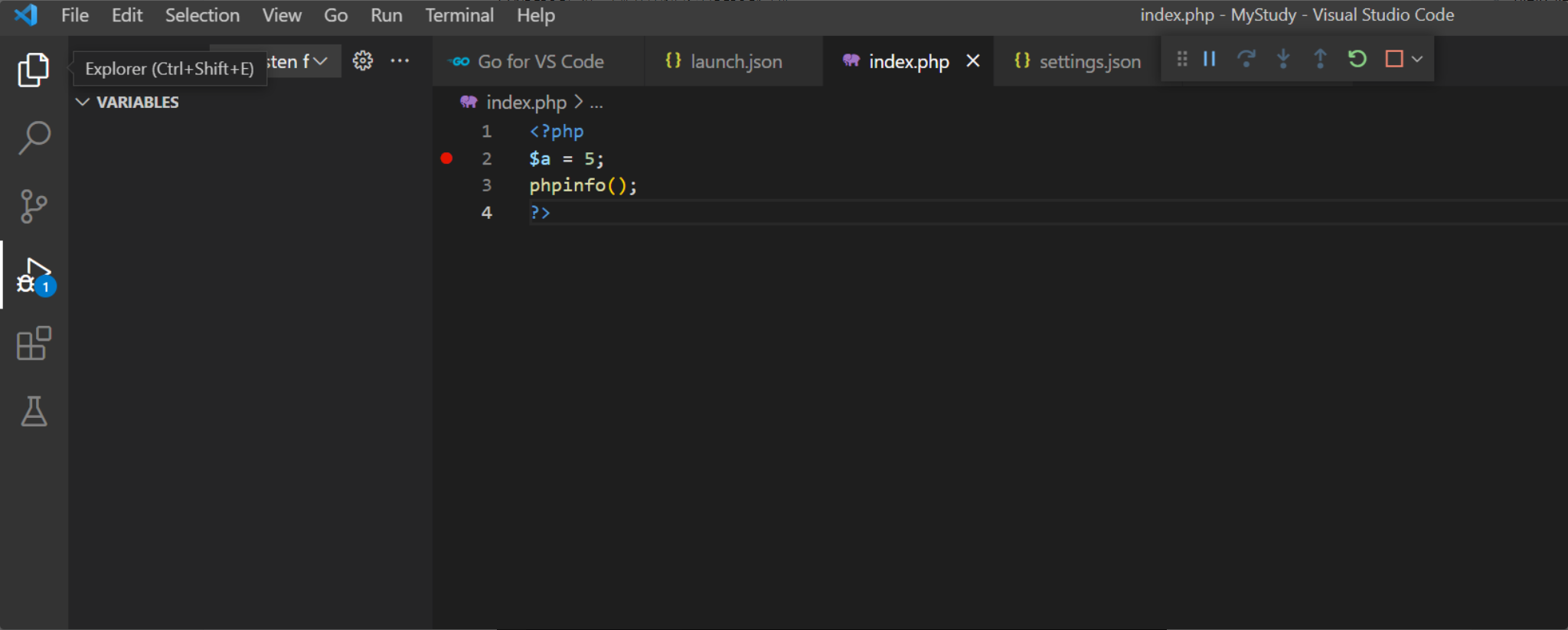Step out in the debug toolbar
This screenshot has height=630, width=1568.
(x=1320, y=59)
